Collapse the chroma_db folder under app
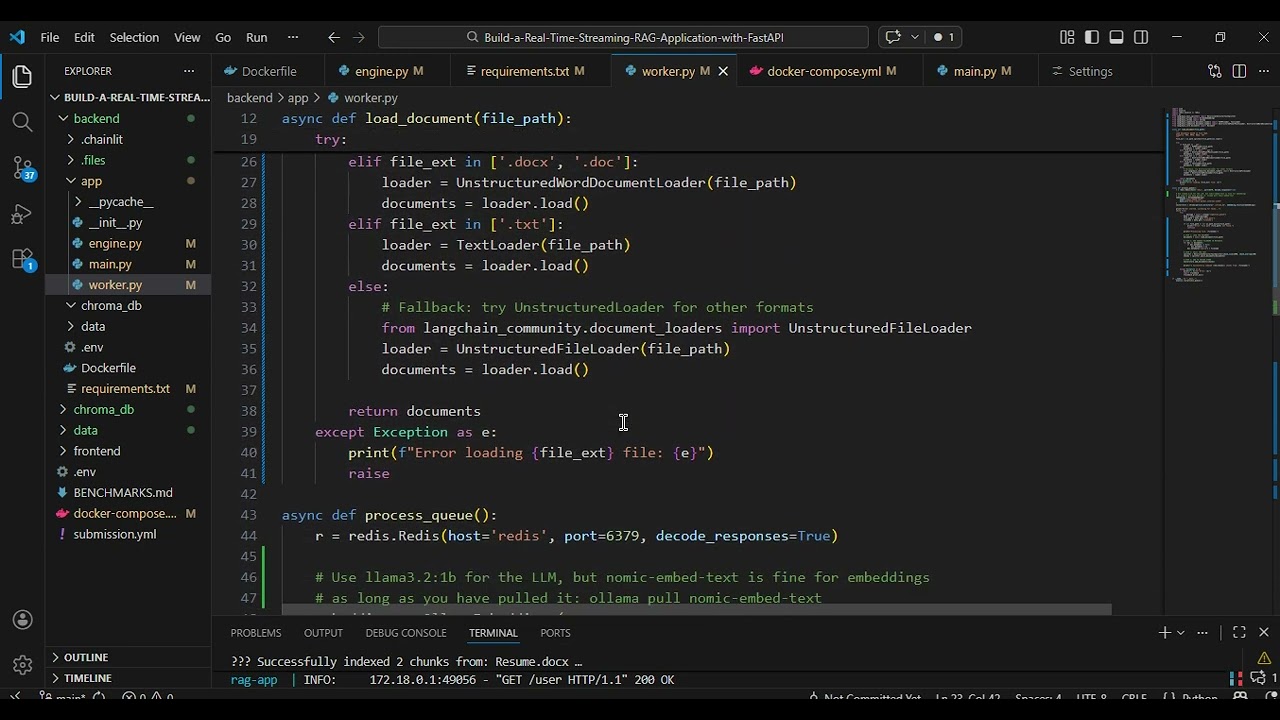The width and height of the screenshot is (1280, 720). pos(70,305)
